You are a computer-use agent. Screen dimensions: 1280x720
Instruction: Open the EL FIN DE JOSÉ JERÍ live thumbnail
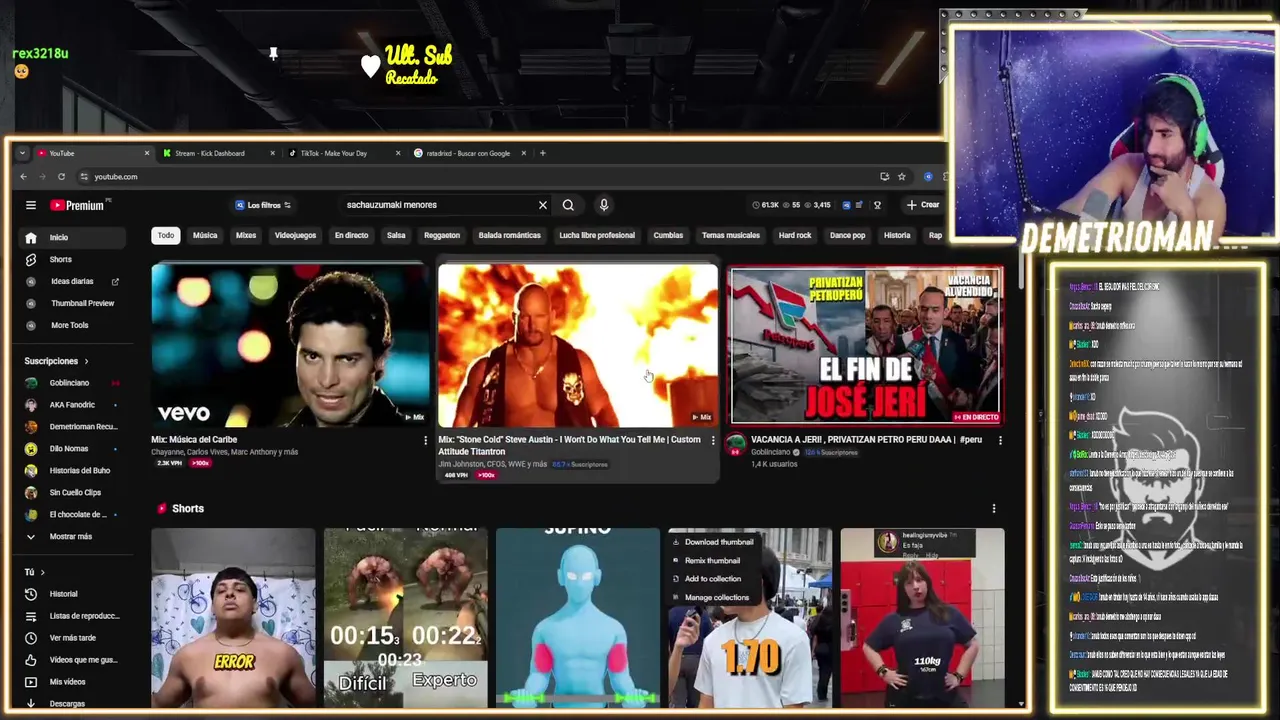pyautogui.click(x=866, y=345)
